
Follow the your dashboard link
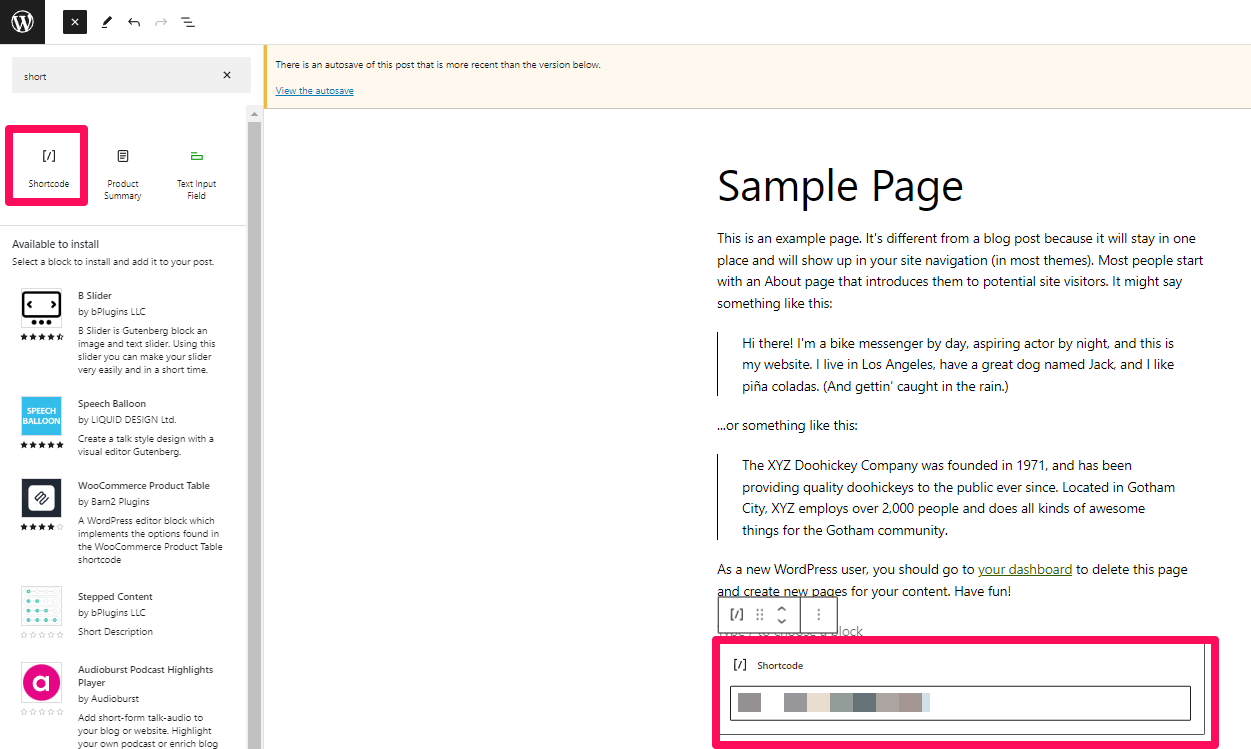1025,569
